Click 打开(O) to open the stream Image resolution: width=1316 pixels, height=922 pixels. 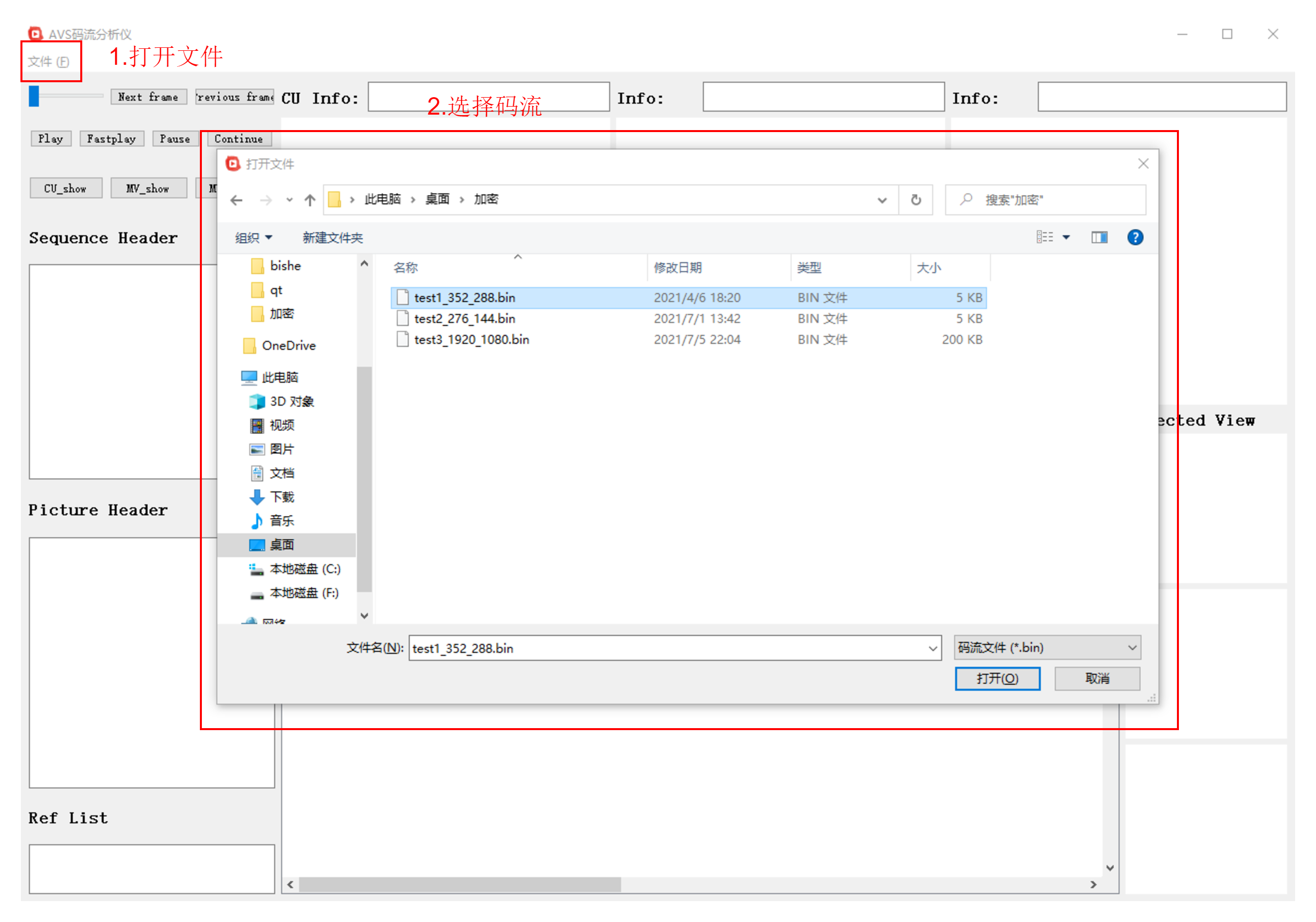[997, 678]
